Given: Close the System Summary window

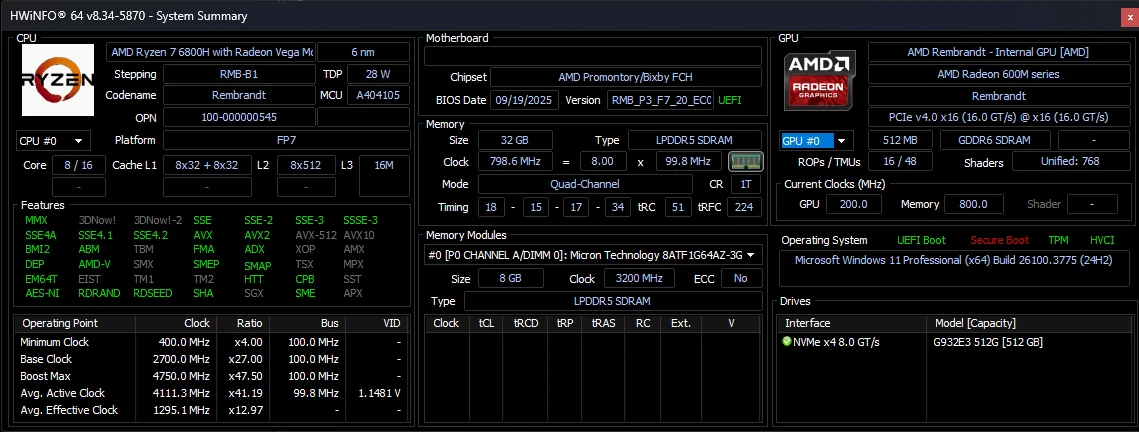Looking at the screenshot, I should click(1128, 16).
